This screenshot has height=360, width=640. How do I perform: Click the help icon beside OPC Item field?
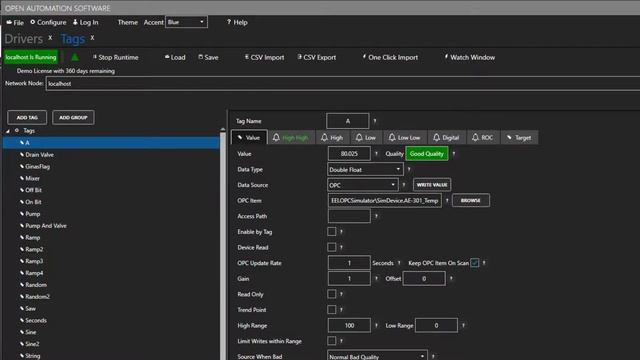click(x=447, y=200)
